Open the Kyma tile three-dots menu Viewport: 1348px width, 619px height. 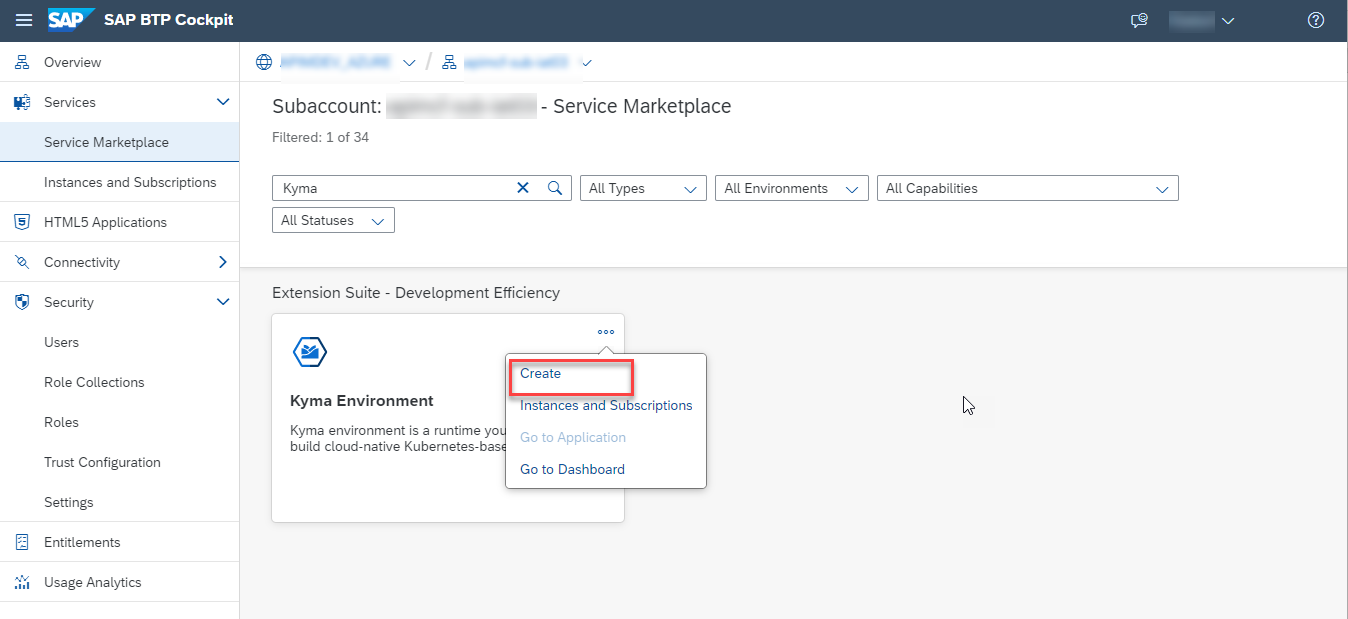point(606,332)
